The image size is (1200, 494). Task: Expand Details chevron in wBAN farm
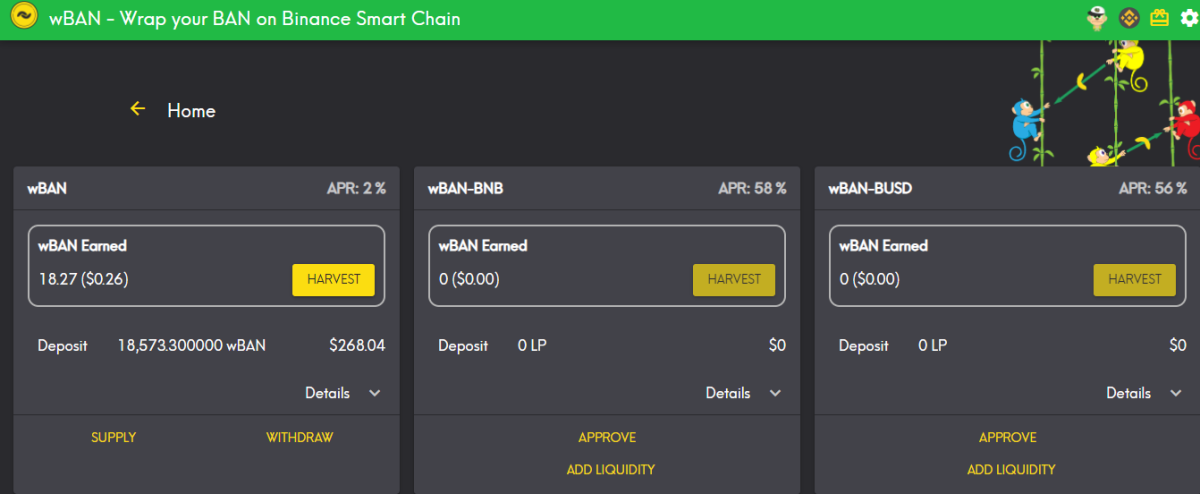[375, 393]
